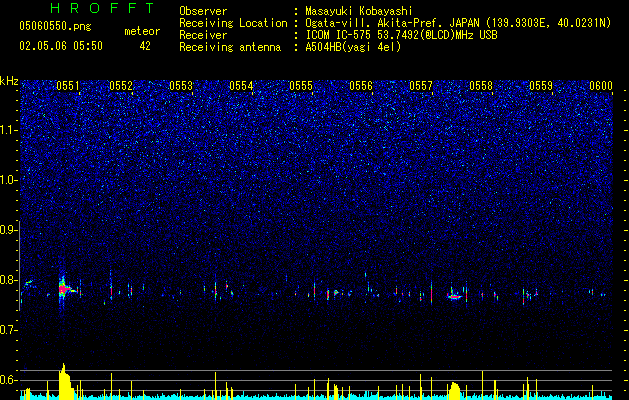Click the 0551 time marker

[68, 86]
